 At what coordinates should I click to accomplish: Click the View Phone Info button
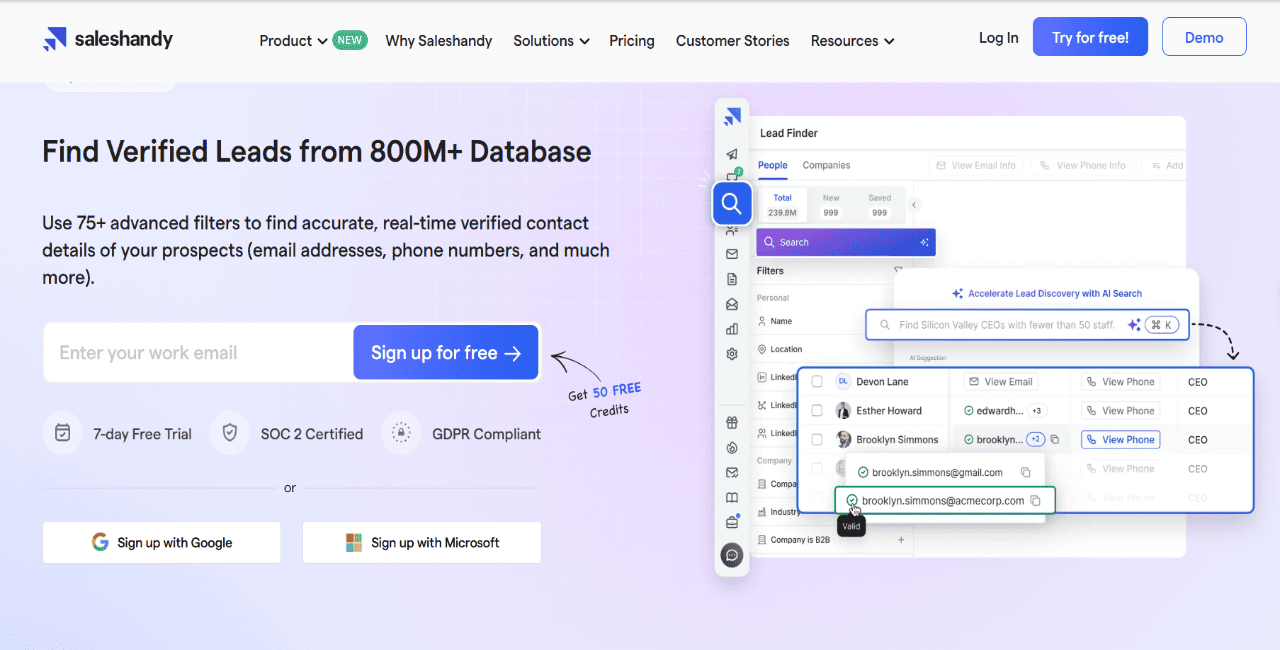[x=1082, y=165]
